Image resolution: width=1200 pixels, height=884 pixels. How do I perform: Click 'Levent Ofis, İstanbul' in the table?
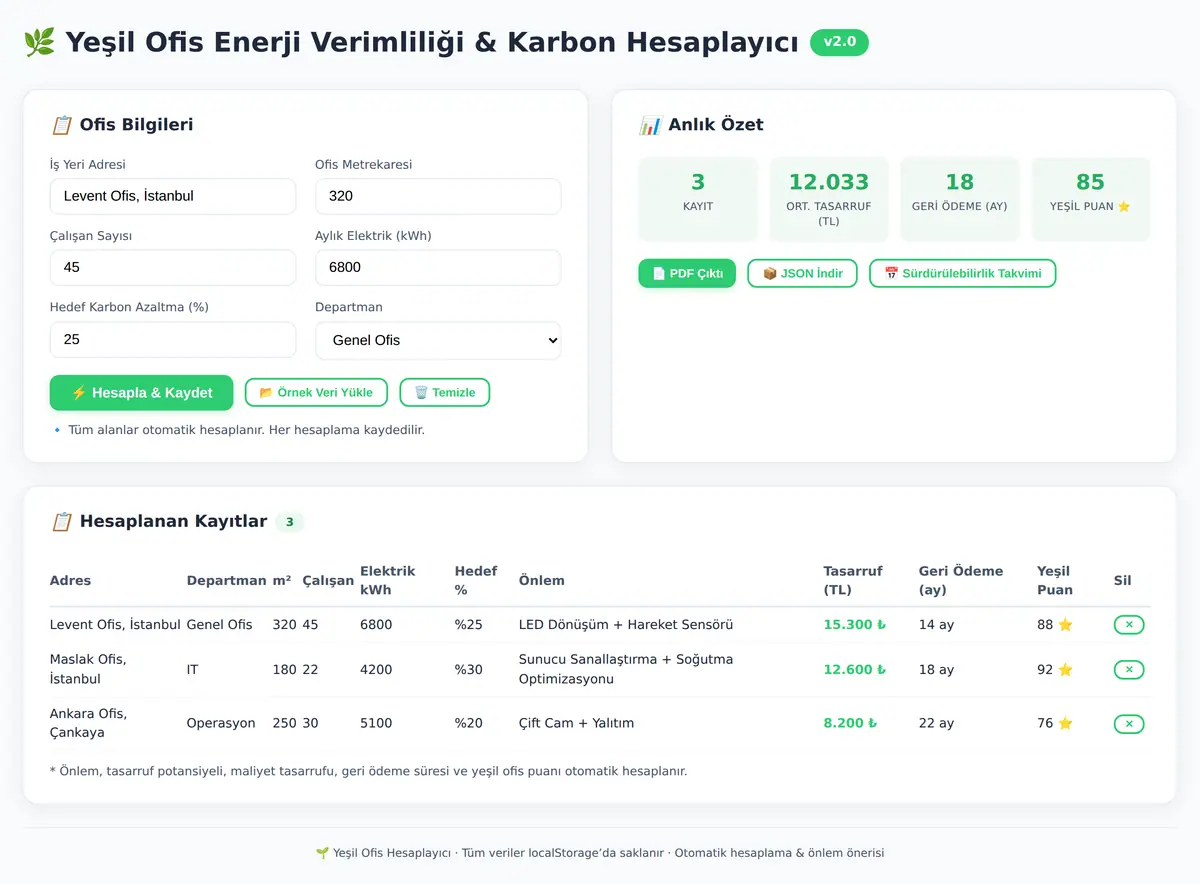[x=115, y=625]
